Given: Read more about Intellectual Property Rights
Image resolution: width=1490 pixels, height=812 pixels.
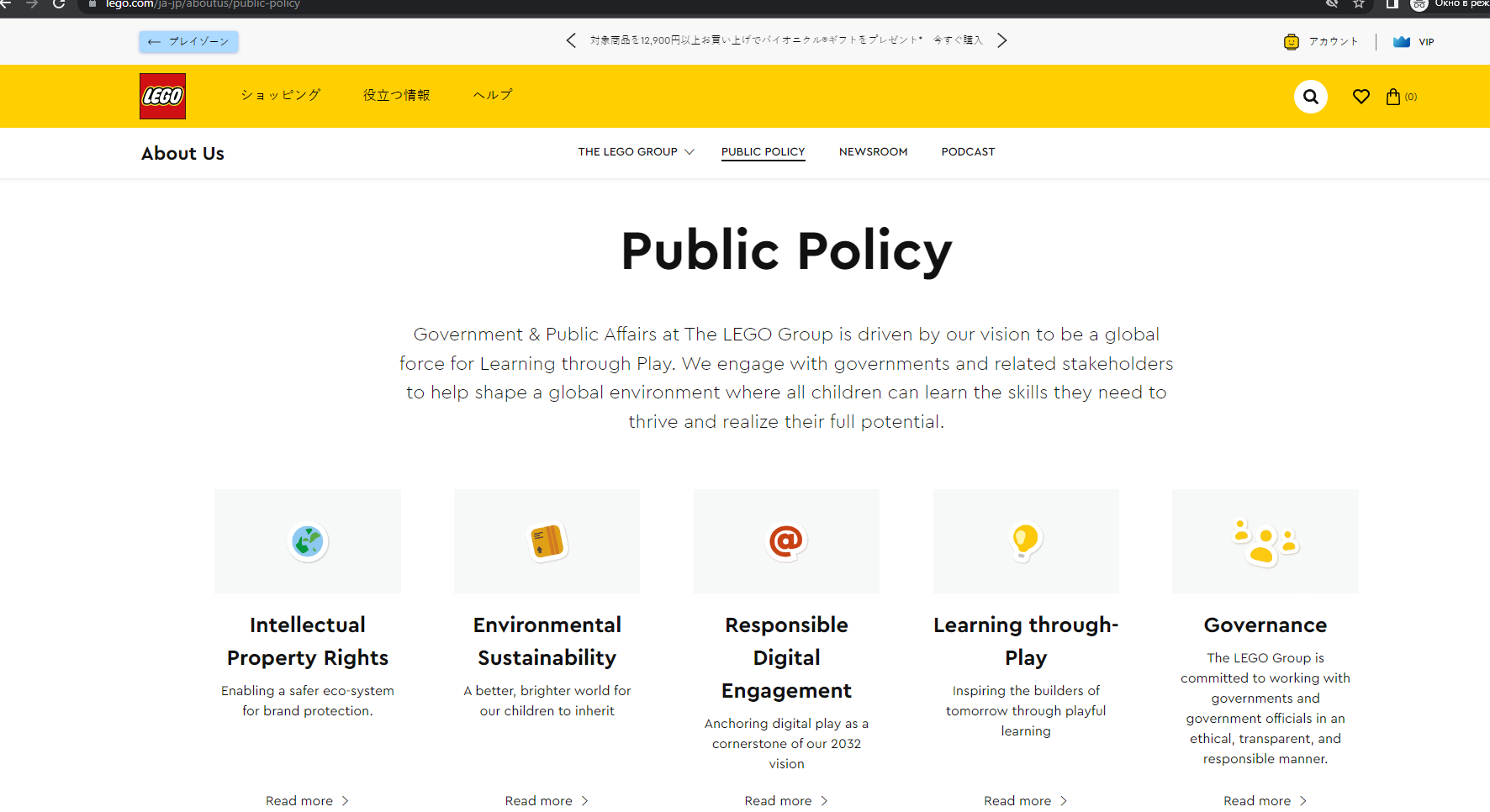Looking at the screenshot, I should [x=307, y=801].
